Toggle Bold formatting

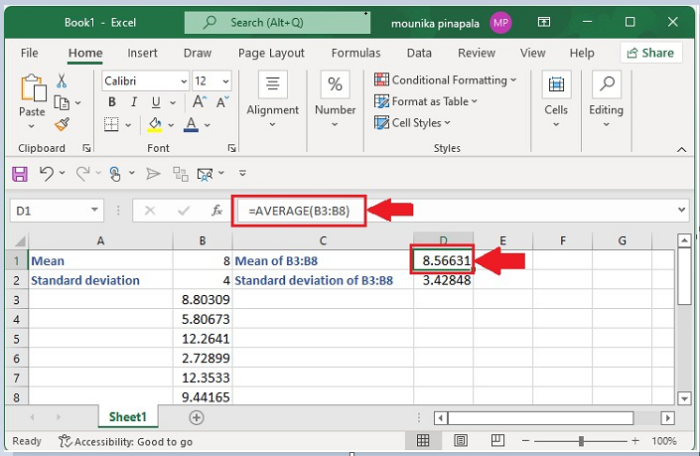tap(112, 102)
